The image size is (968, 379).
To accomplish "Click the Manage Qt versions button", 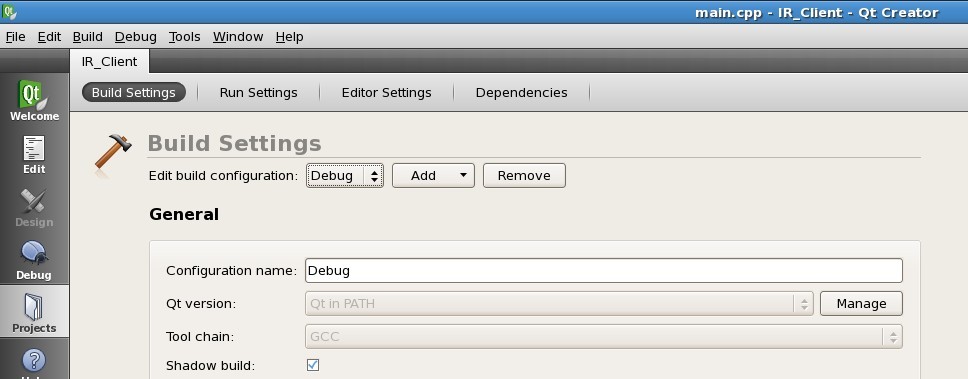I will tap(861, 304).
